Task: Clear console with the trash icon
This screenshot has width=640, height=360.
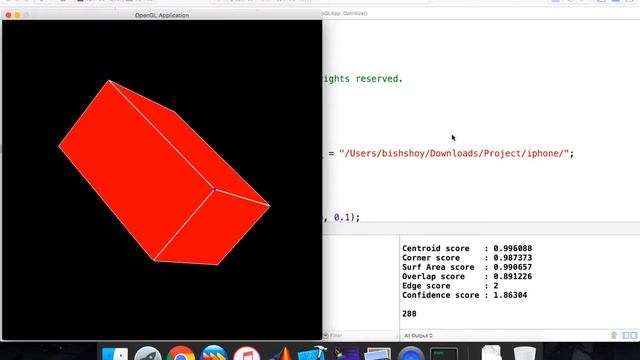Action: [613, 336]
